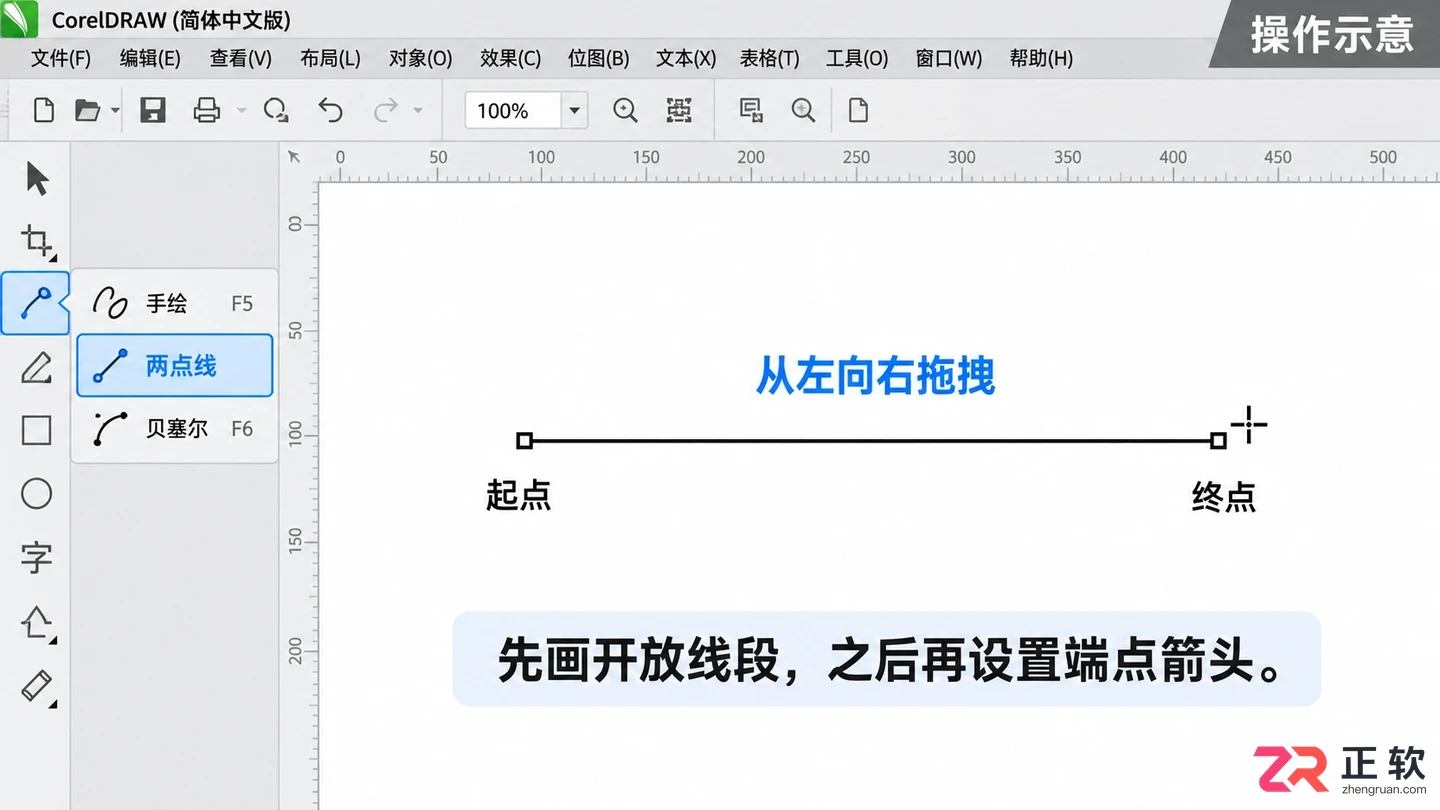Click the Open folder icon
Screen dimensions: 1440x810
click(88, 110)
